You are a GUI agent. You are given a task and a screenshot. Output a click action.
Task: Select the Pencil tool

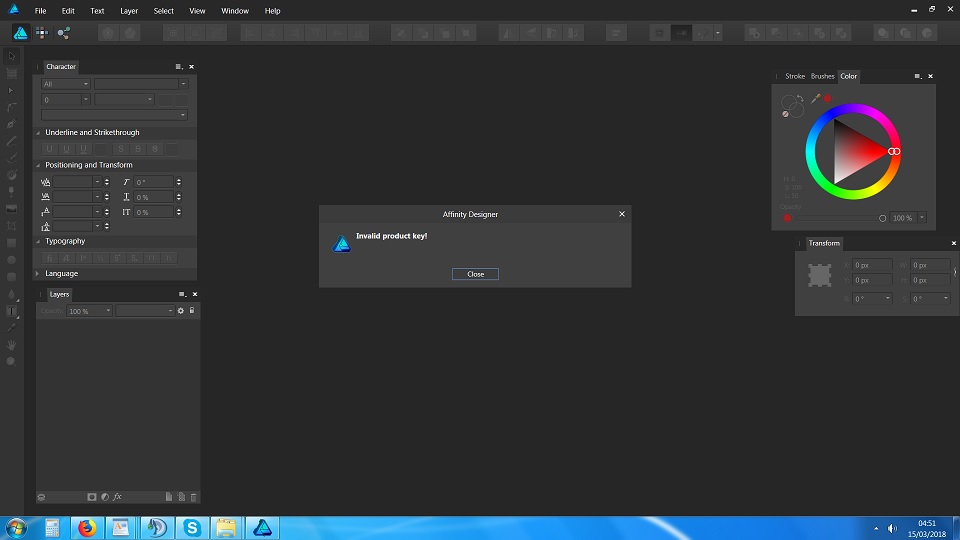[12, 141]
